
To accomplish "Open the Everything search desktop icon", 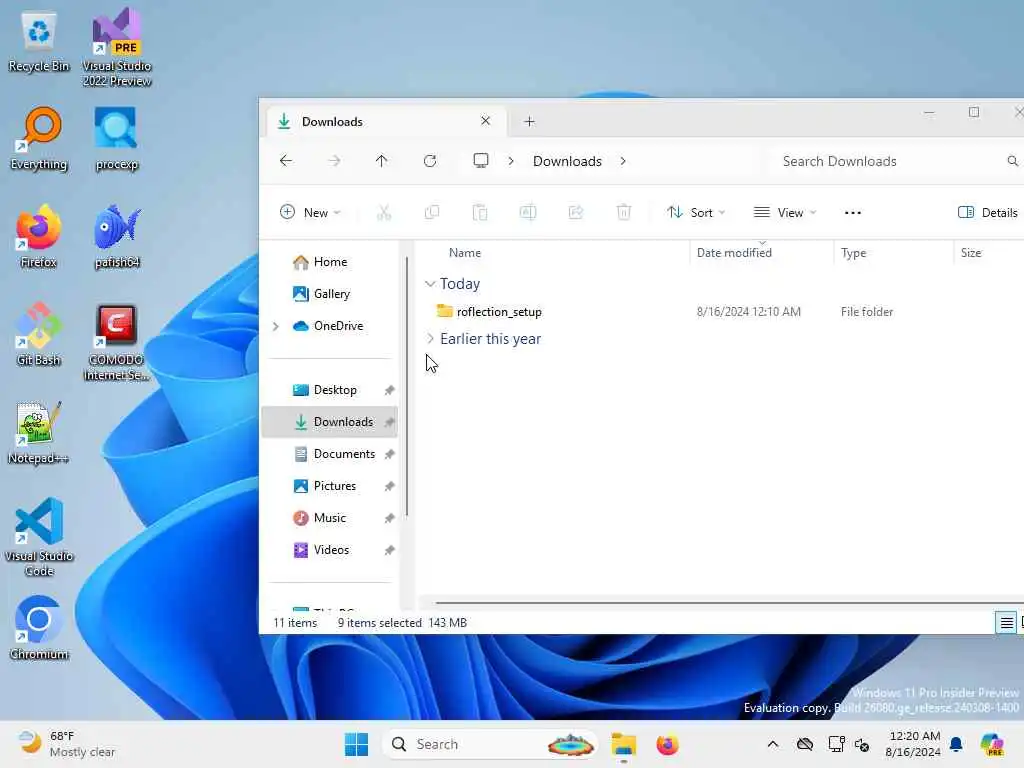I will pos(39,139).
